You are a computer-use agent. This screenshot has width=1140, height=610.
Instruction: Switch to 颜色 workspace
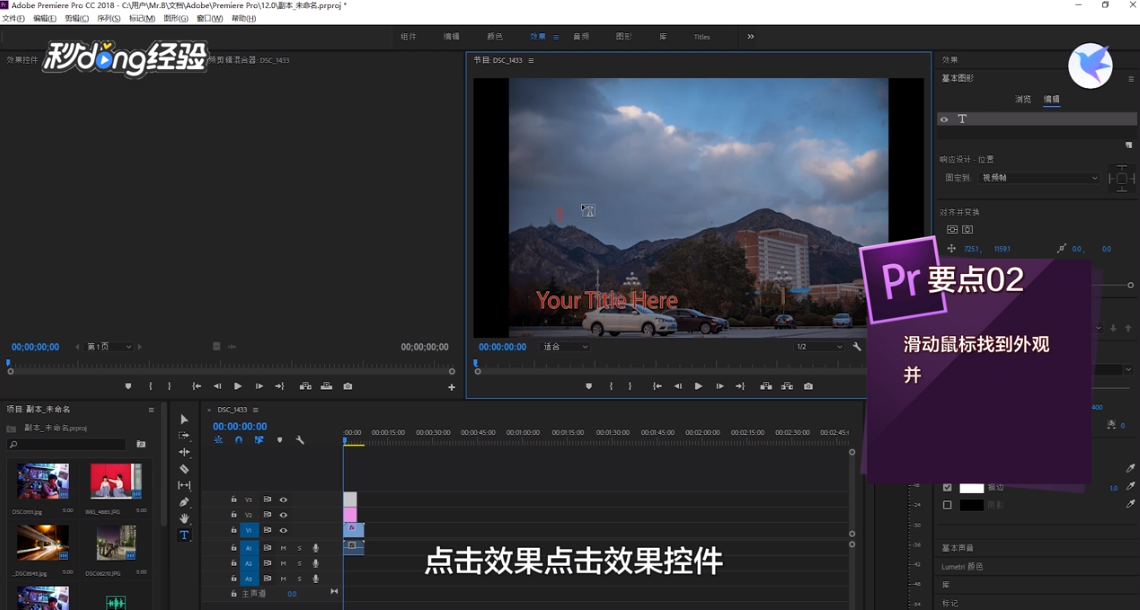pyautogui.click(x=494, y=36)
